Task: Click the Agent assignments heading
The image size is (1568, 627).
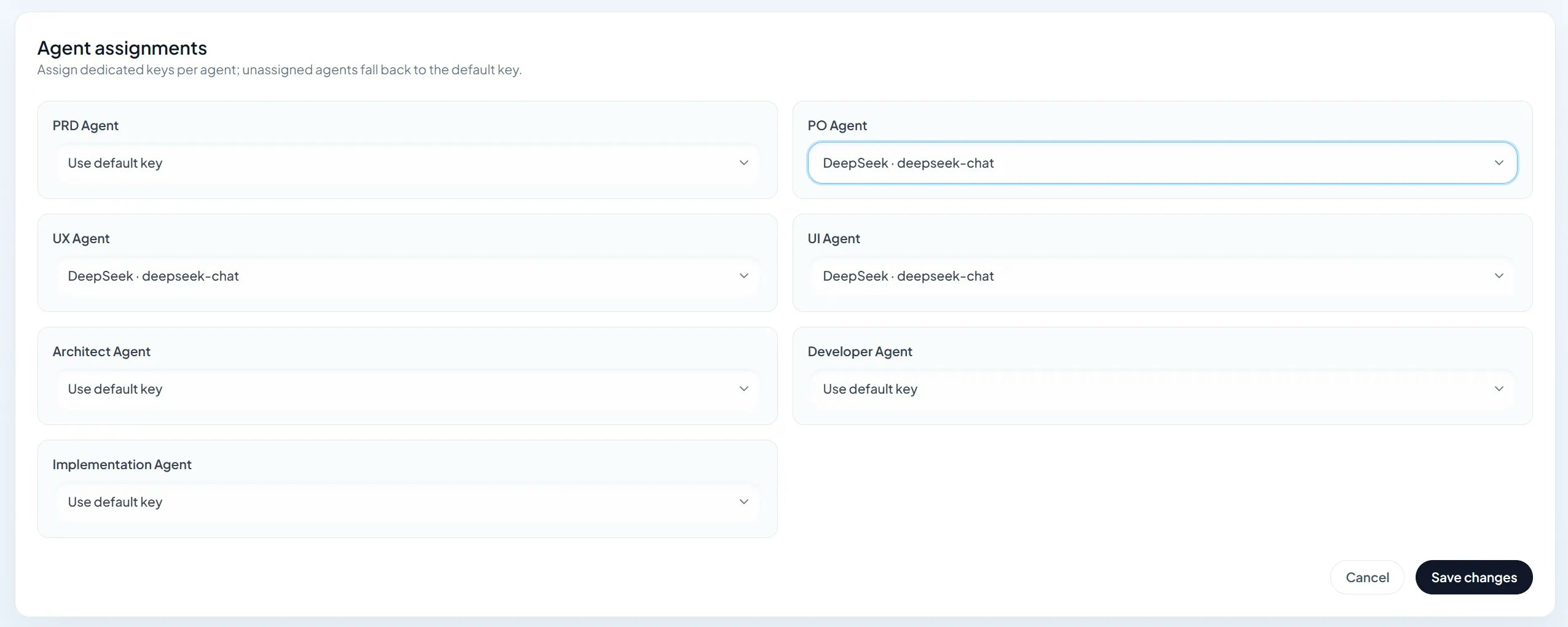Action: click(122, 47)
